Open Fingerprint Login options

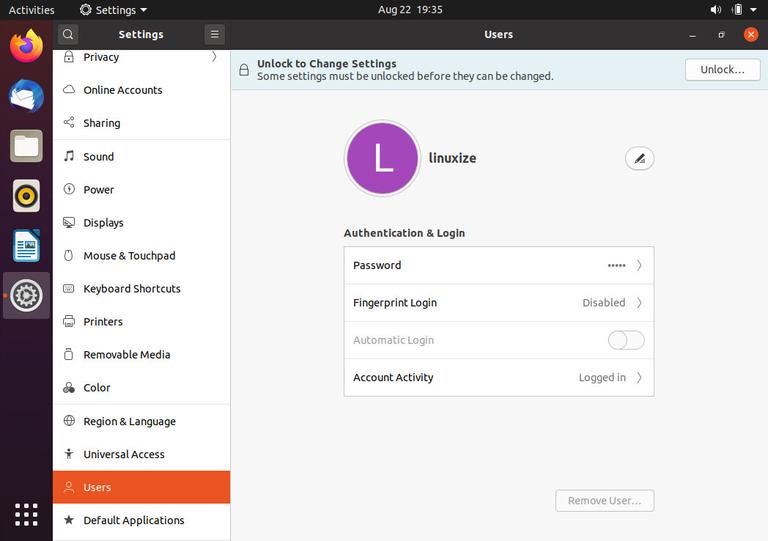(498, 303)
